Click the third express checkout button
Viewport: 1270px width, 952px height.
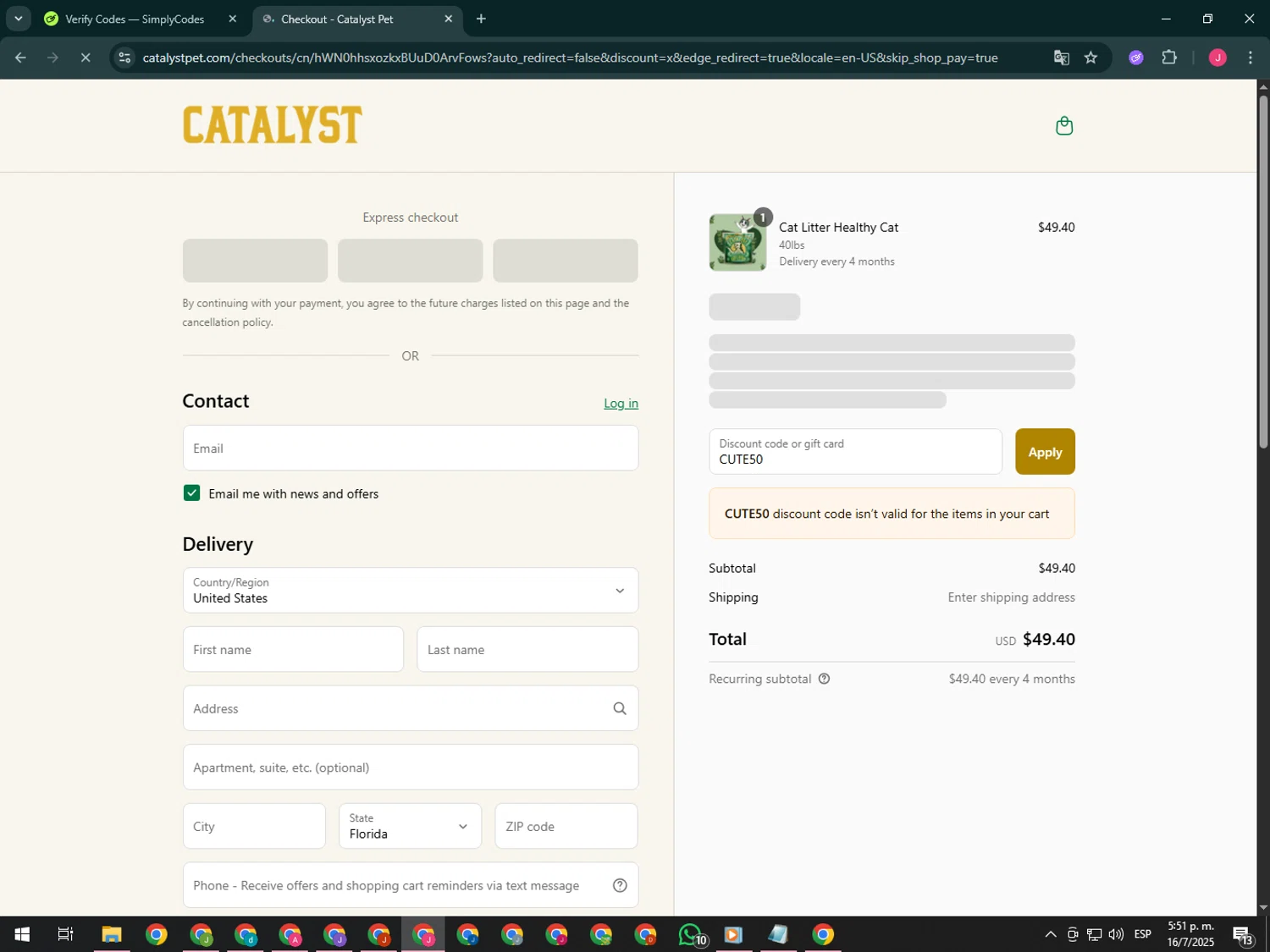point(566,261)
